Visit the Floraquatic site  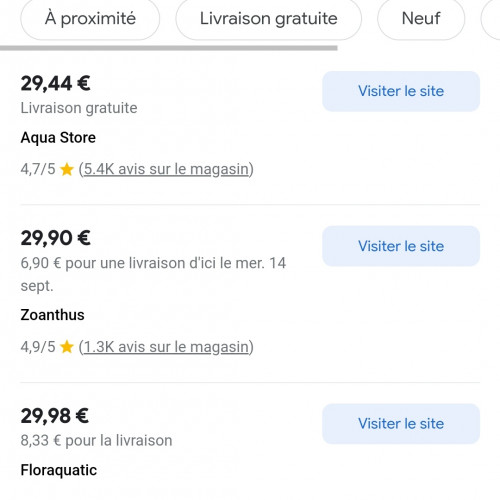pyautogui.click(x=401, y=424)
